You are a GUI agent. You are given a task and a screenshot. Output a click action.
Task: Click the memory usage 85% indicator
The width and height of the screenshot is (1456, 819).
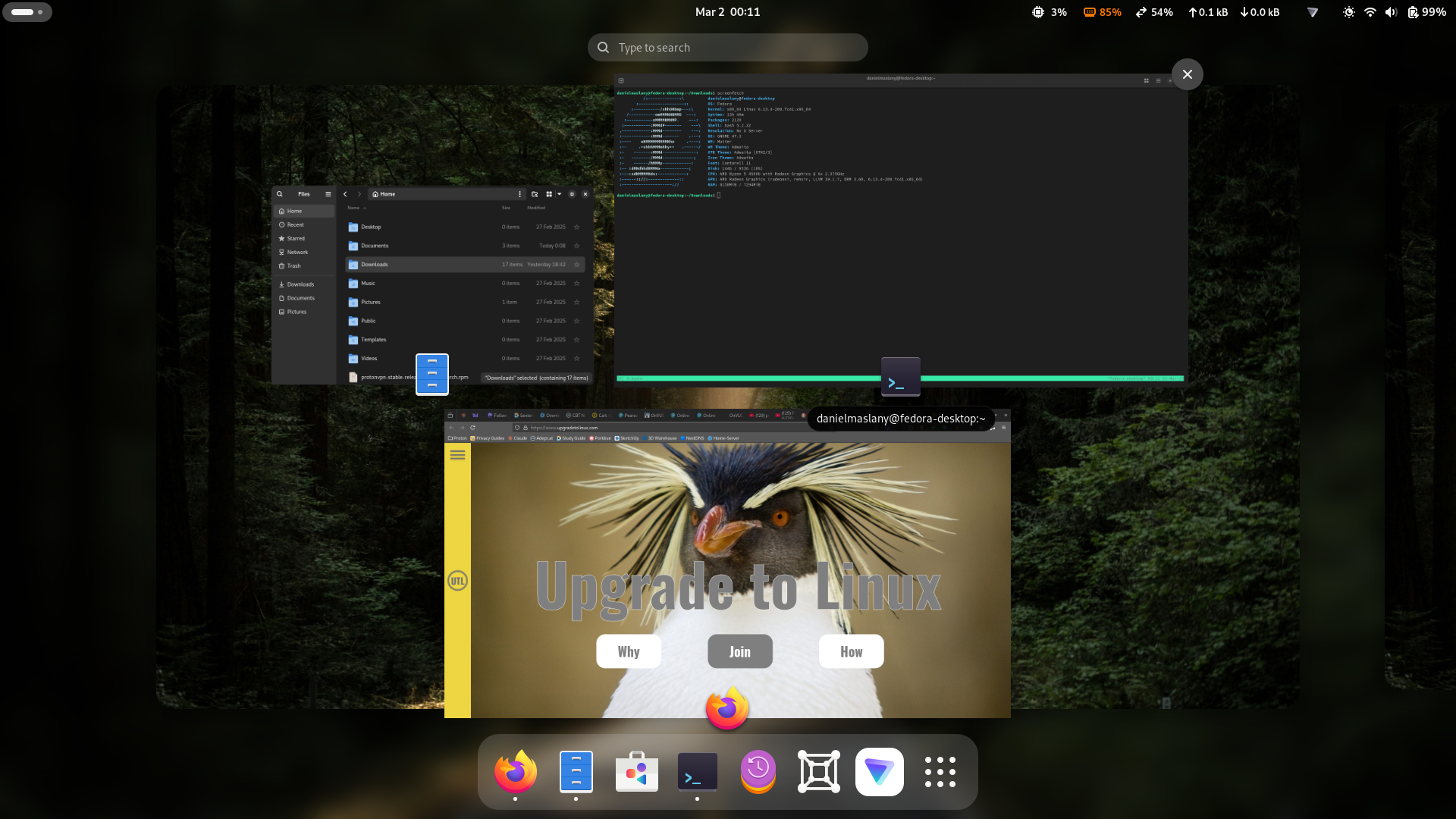[1103, 12]
